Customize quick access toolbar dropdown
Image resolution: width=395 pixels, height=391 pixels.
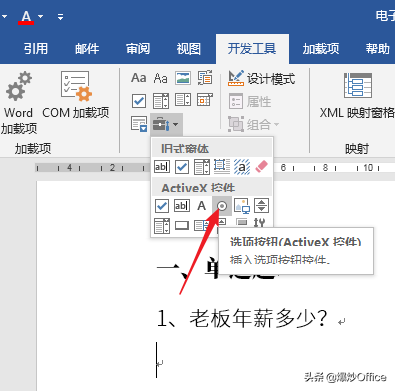(60, 16)
